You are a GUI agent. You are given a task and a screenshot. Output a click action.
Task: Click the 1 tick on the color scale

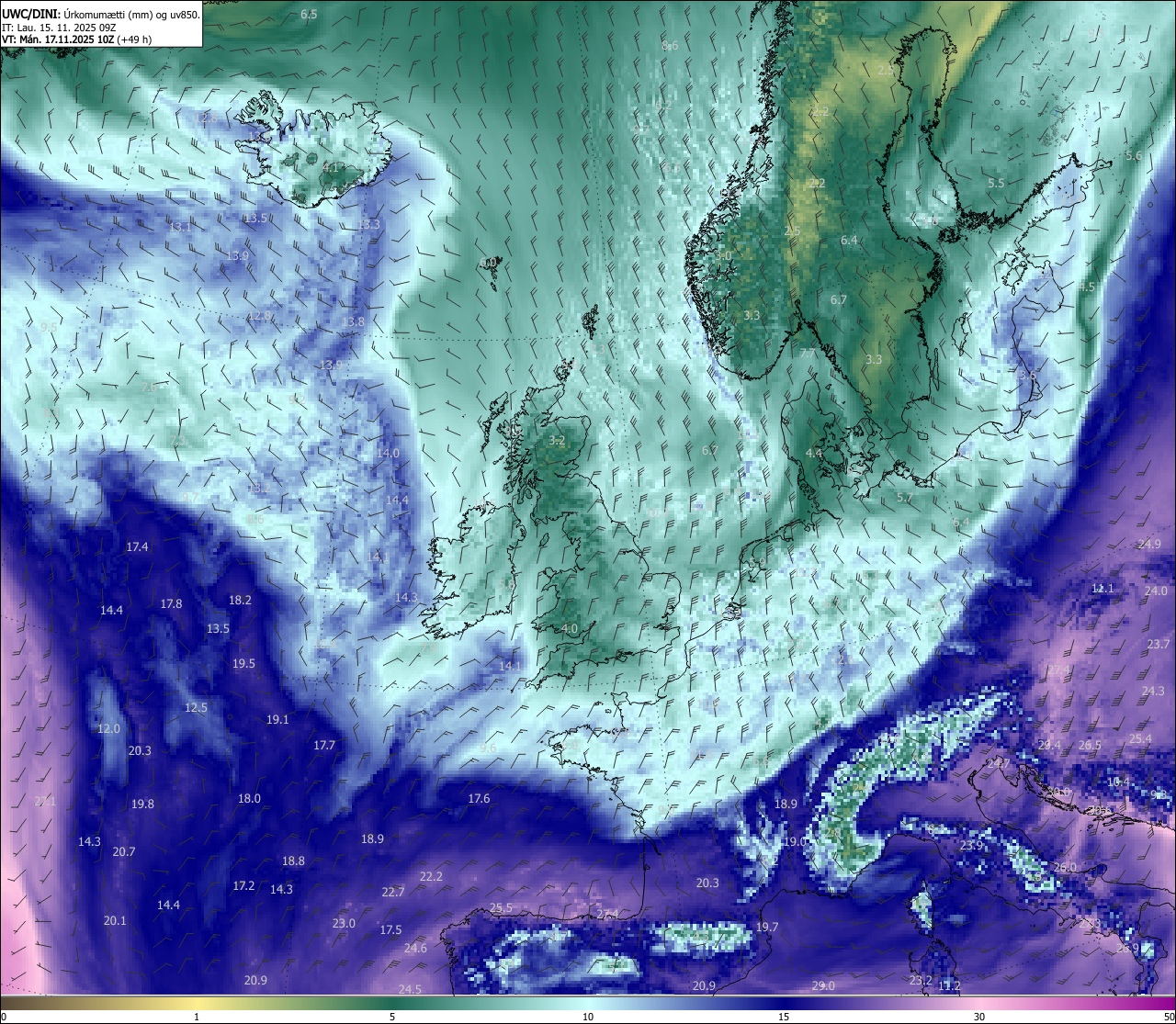197,1017
